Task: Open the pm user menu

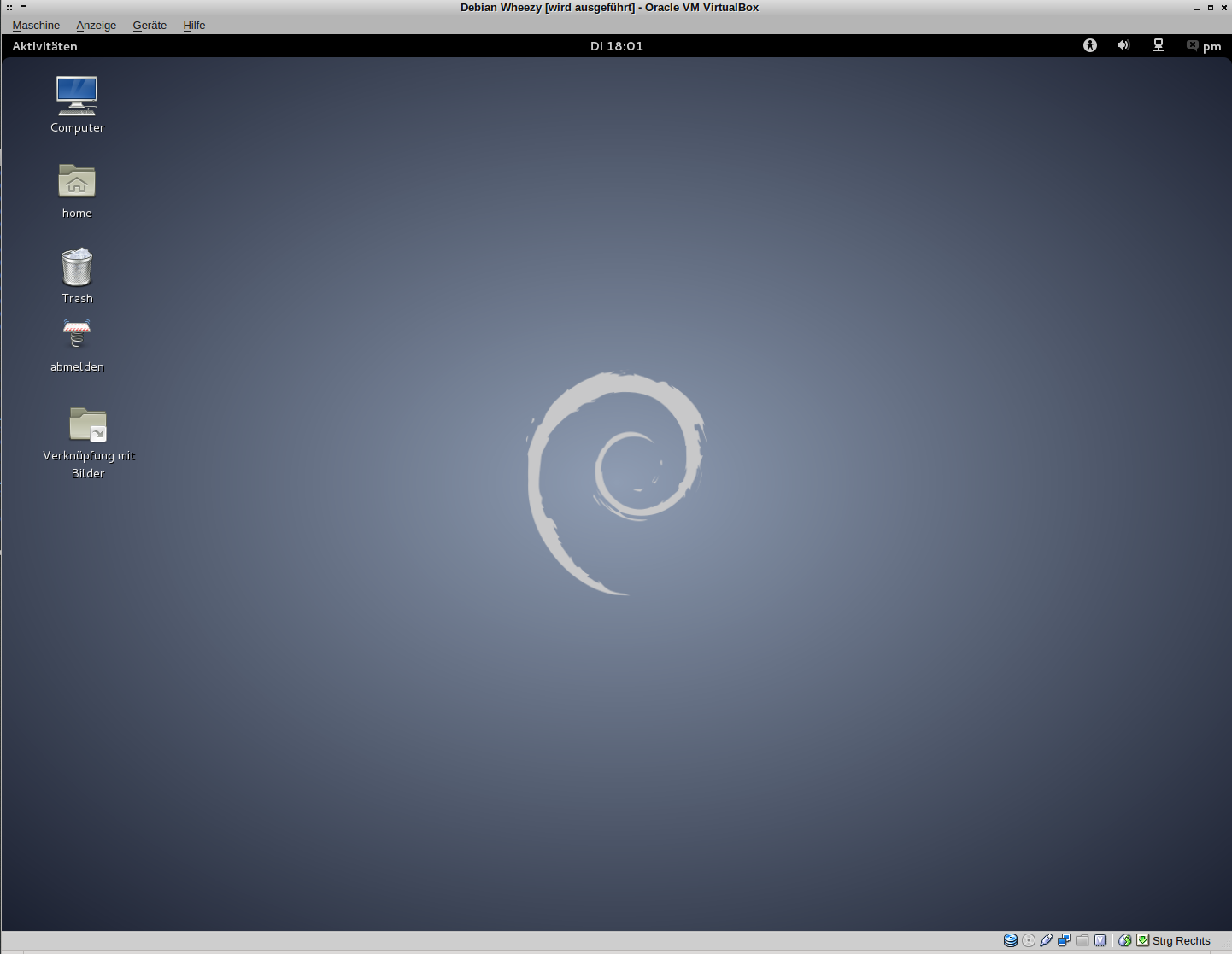Action: tap(1211, 47)
